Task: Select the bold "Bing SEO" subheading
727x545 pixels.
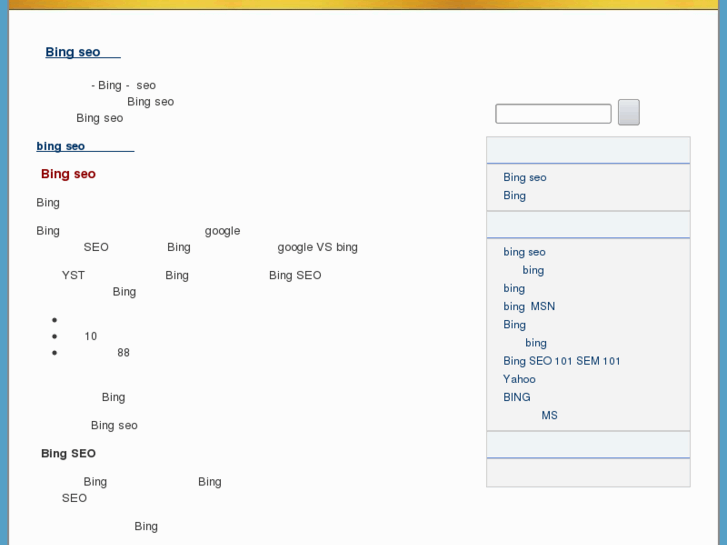Action: [x=68, y=453]
